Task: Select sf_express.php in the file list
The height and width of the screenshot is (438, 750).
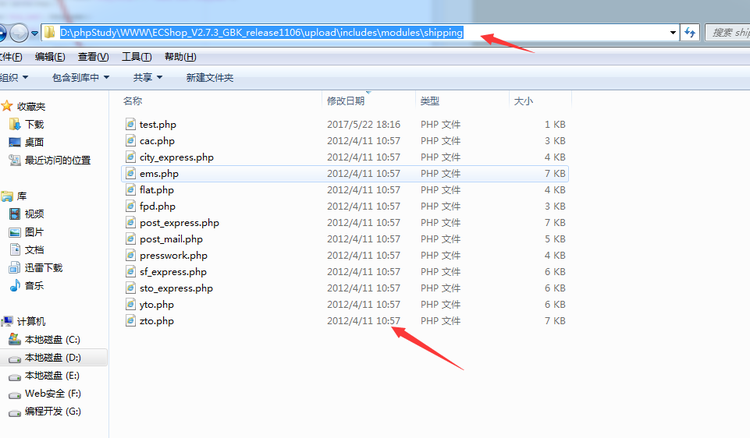Action: (x=173, y=272)
